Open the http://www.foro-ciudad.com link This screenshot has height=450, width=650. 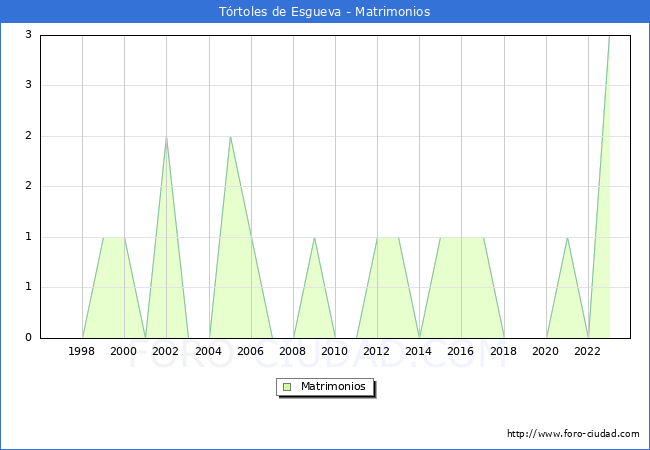(573, 434)
